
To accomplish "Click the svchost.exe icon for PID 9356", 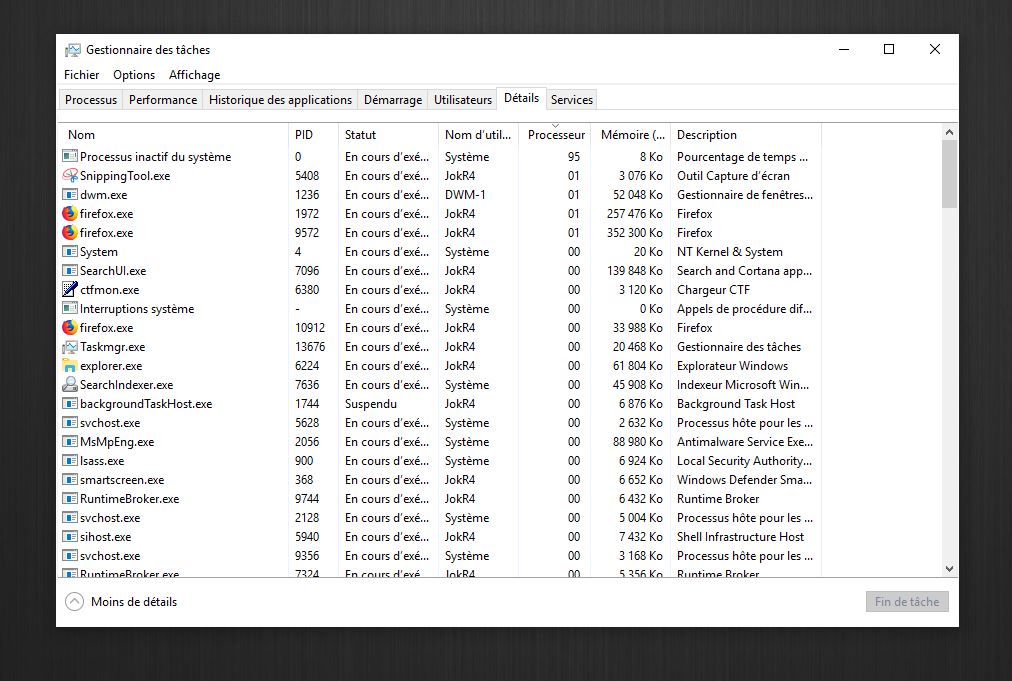I will pyautogui.click(x=70, y=556).
